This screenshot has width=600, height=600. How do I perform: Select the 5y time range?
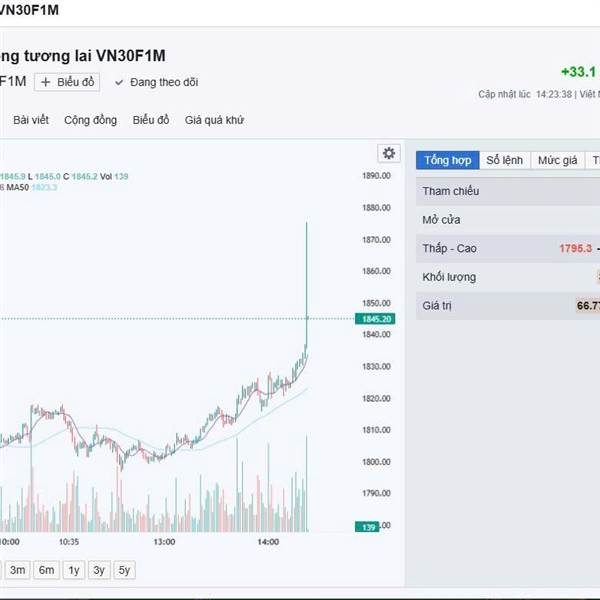(123, 570)
